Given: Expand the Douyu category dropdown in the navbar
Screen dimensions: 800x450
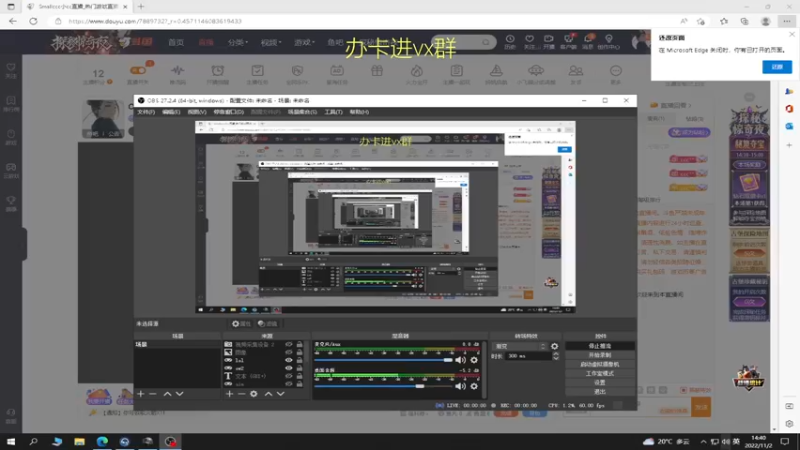Looking at the screenshot, I should pos(238,42).
